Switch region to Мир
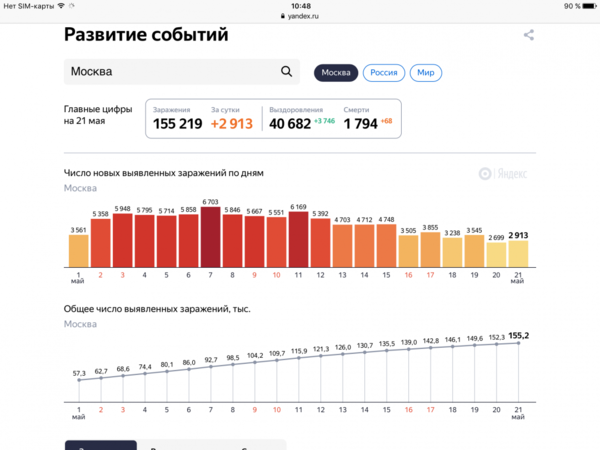Screen dimensions: 600x450 (426, 73)
